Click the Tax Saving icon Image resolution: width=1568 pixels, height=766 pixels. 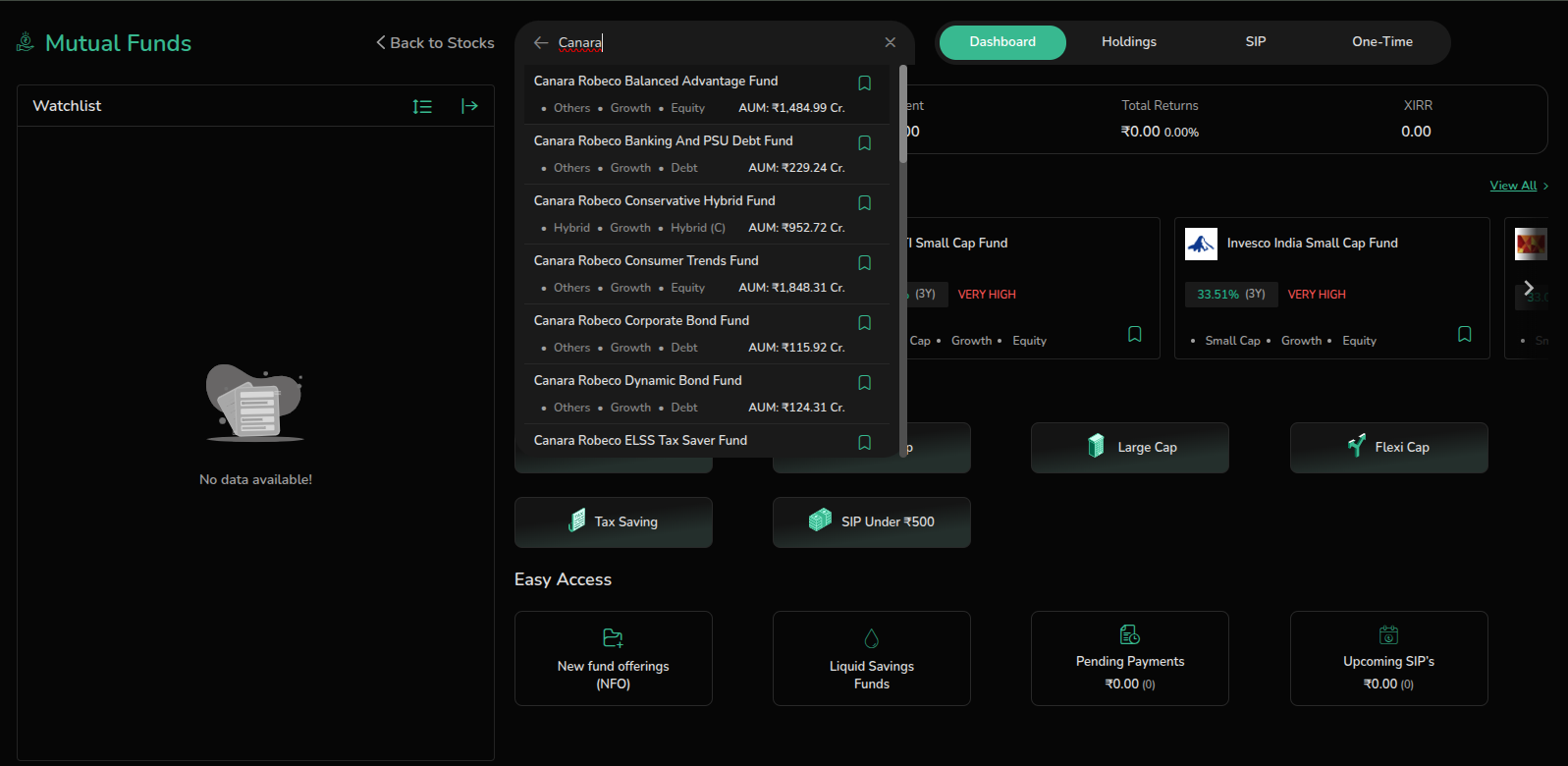(x=577, y=521)
